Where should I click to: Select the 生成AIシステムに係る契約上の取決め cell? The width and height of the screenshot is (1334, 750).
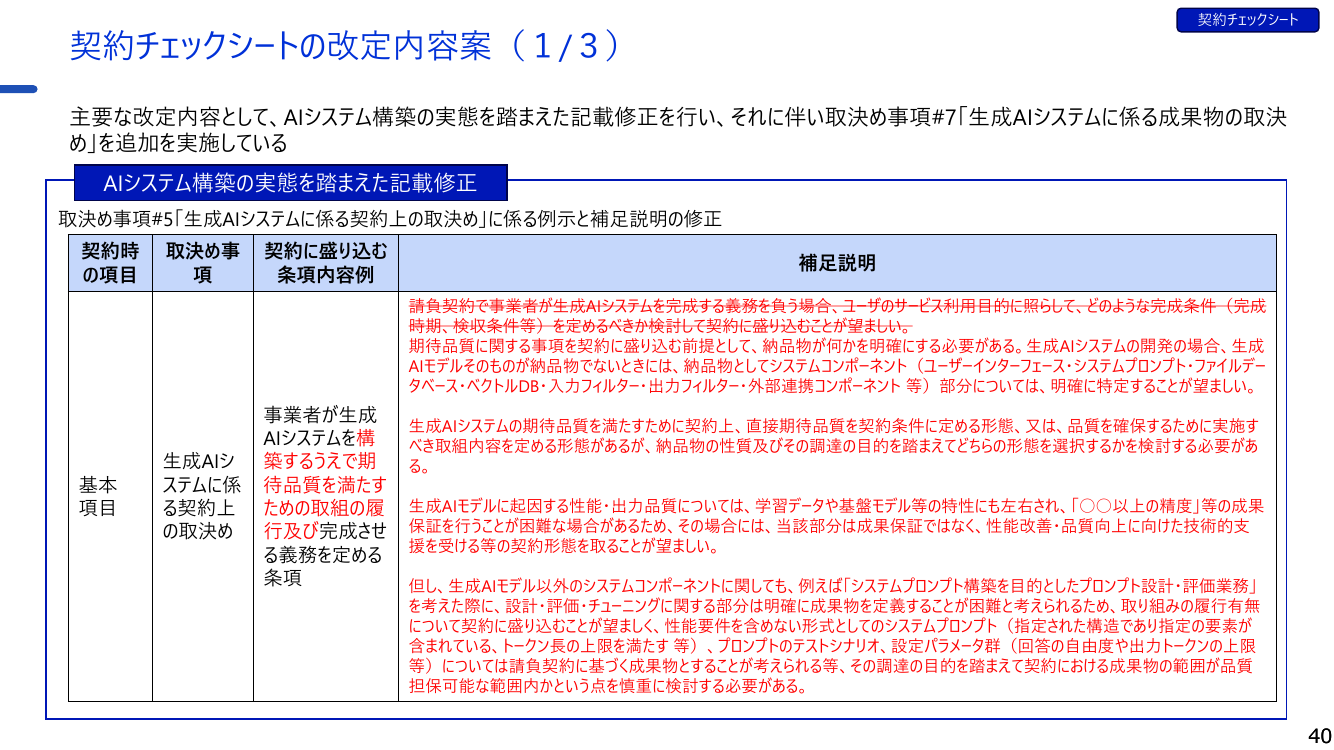pyautogui.click(x=202, y=496)
